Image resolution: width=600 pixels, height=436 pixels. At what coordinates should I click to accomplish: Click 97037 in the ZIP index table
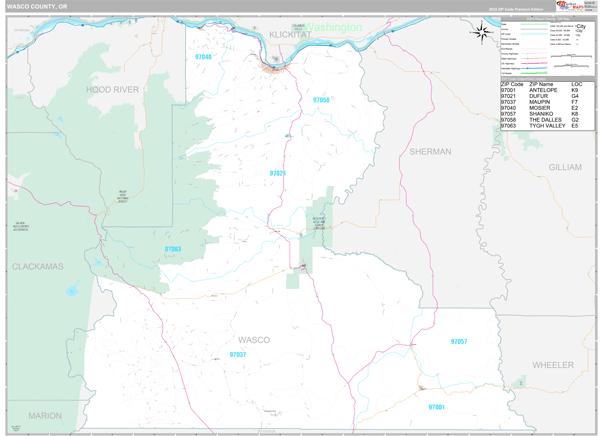[508, 102]
